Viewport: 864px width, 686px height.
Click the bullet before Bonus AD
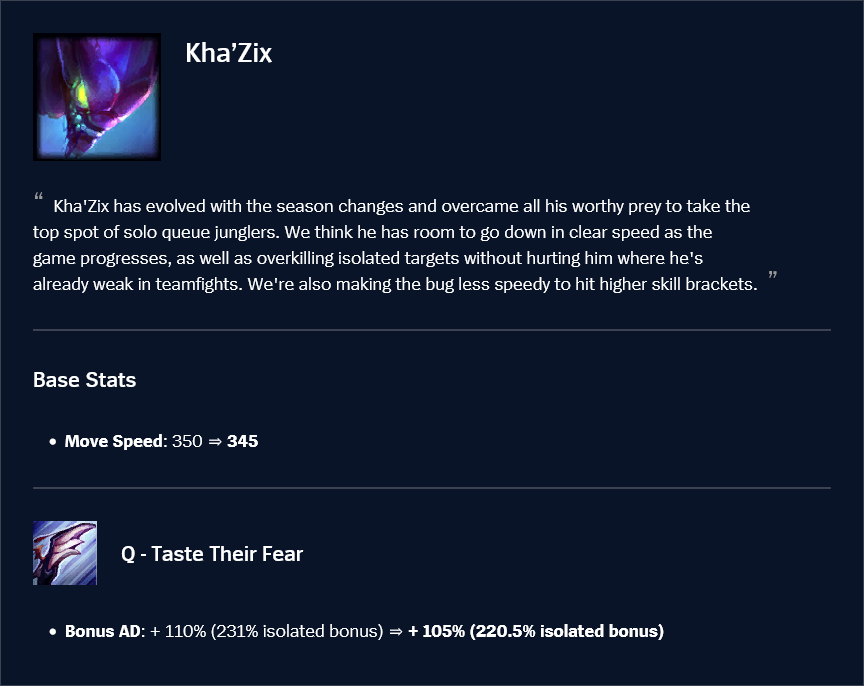(52, 632)
